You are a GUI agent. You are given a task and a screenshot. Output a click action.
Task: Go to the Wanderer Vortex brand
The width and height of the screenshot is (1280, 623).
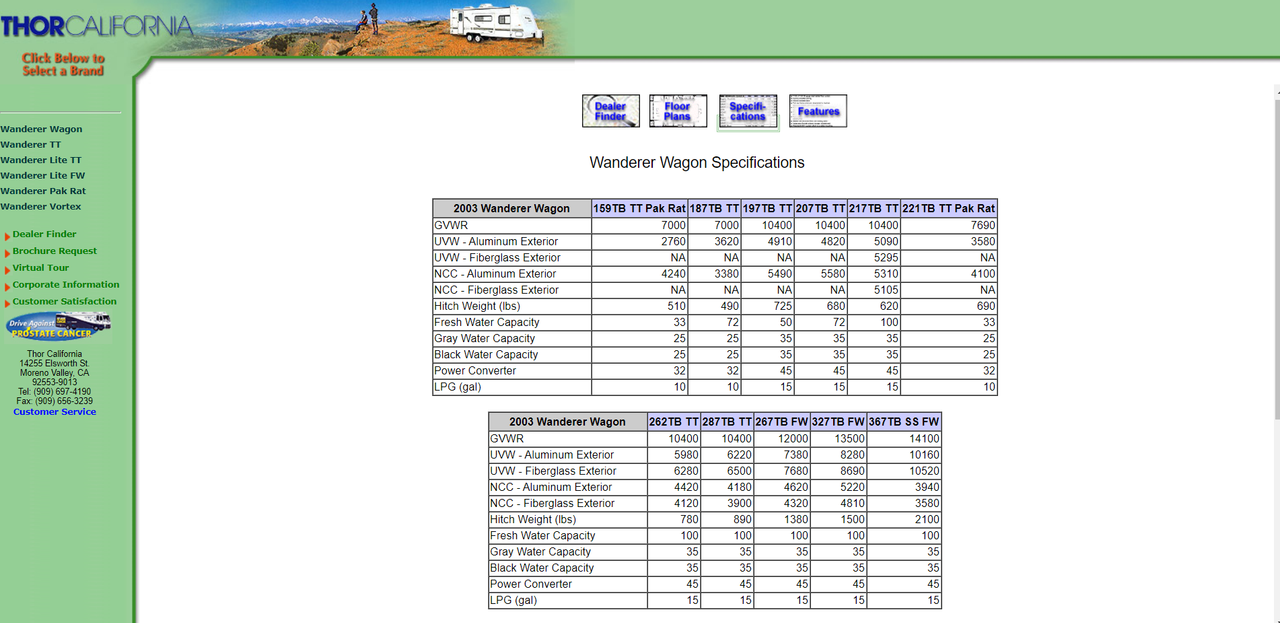tap(41, 206)
